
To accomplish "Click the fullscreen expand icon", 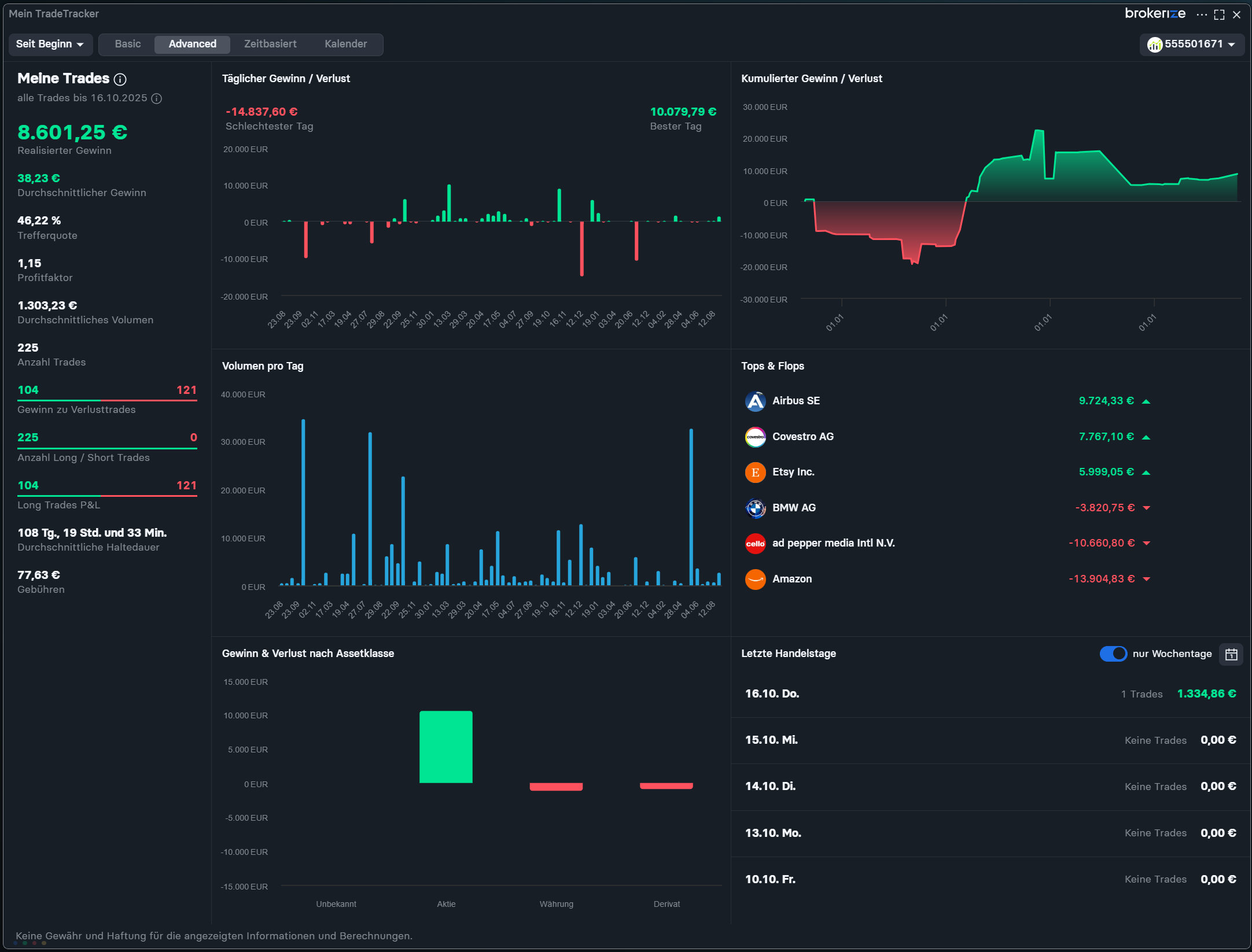I will point(1219,14).
